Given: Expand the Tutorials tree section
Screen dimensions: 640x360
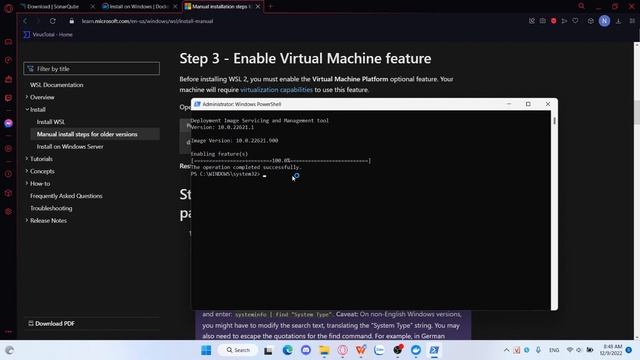Looking at the screenshot, I should coord(27,159).
